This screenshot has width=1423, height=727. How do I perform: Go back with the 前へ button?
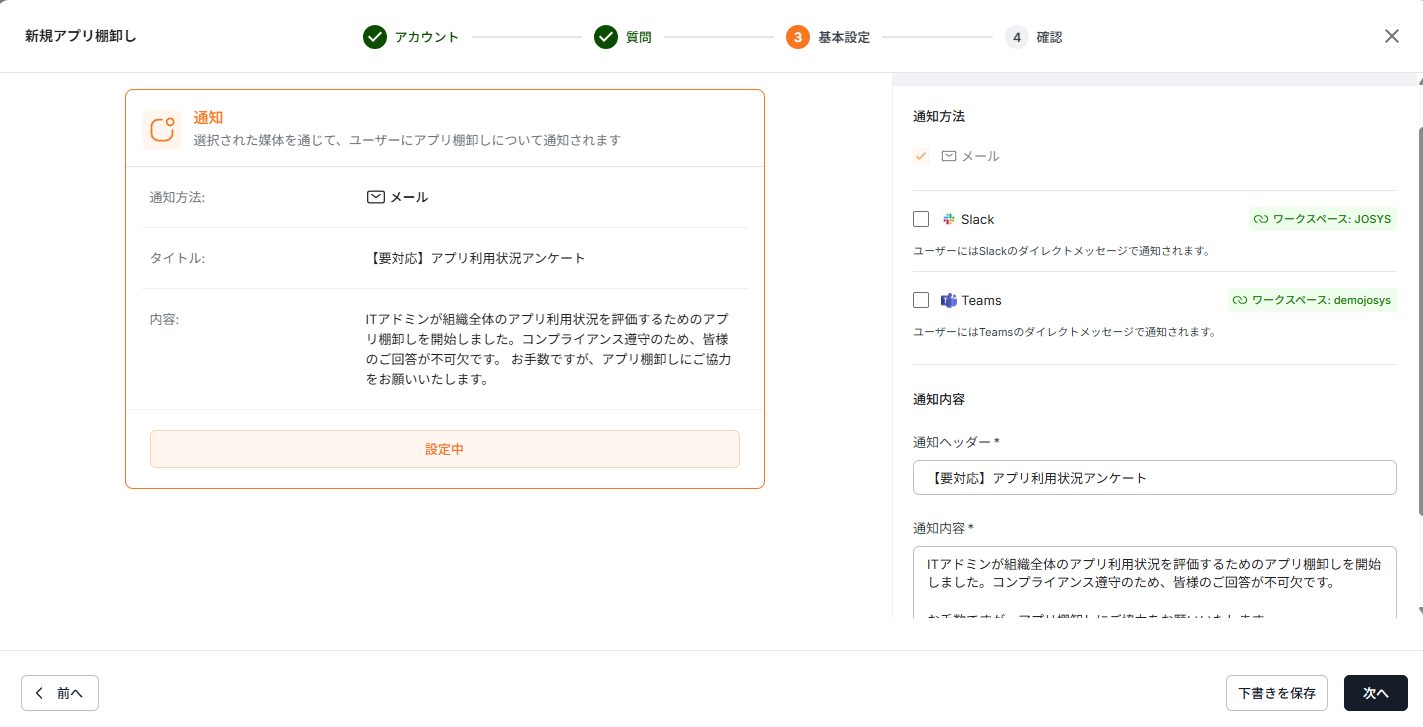tap(60, 693)
